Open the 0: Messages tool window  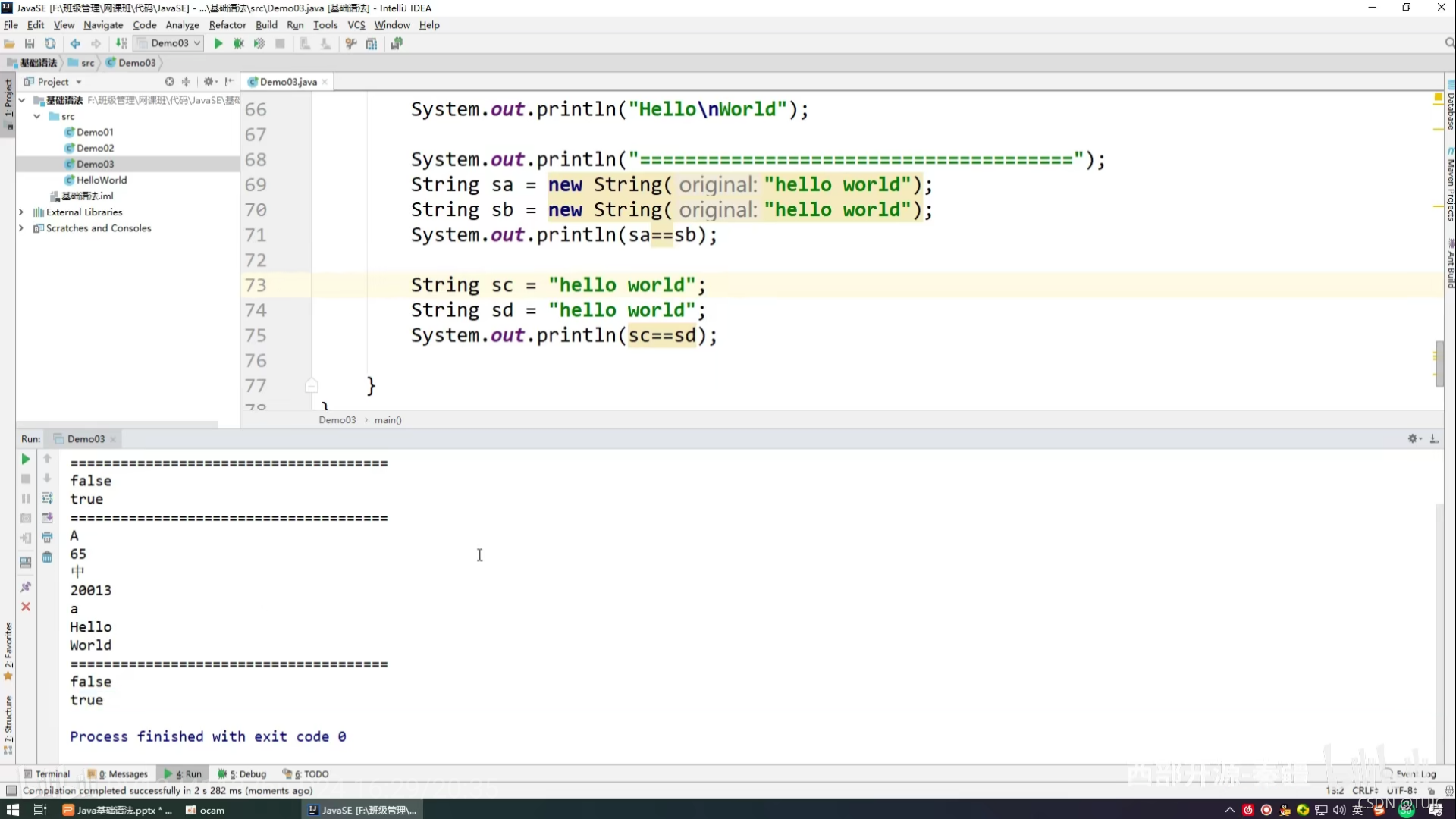118,774
